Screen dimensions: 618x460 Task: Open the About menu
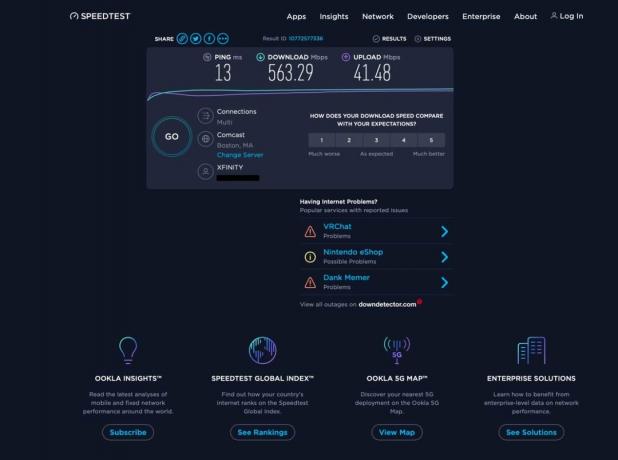[x=525, y=17]
